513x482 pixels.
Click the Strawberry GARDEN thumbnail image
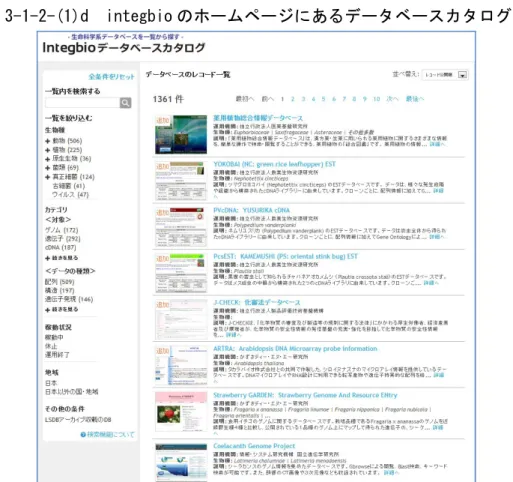[x=181, y=412]
